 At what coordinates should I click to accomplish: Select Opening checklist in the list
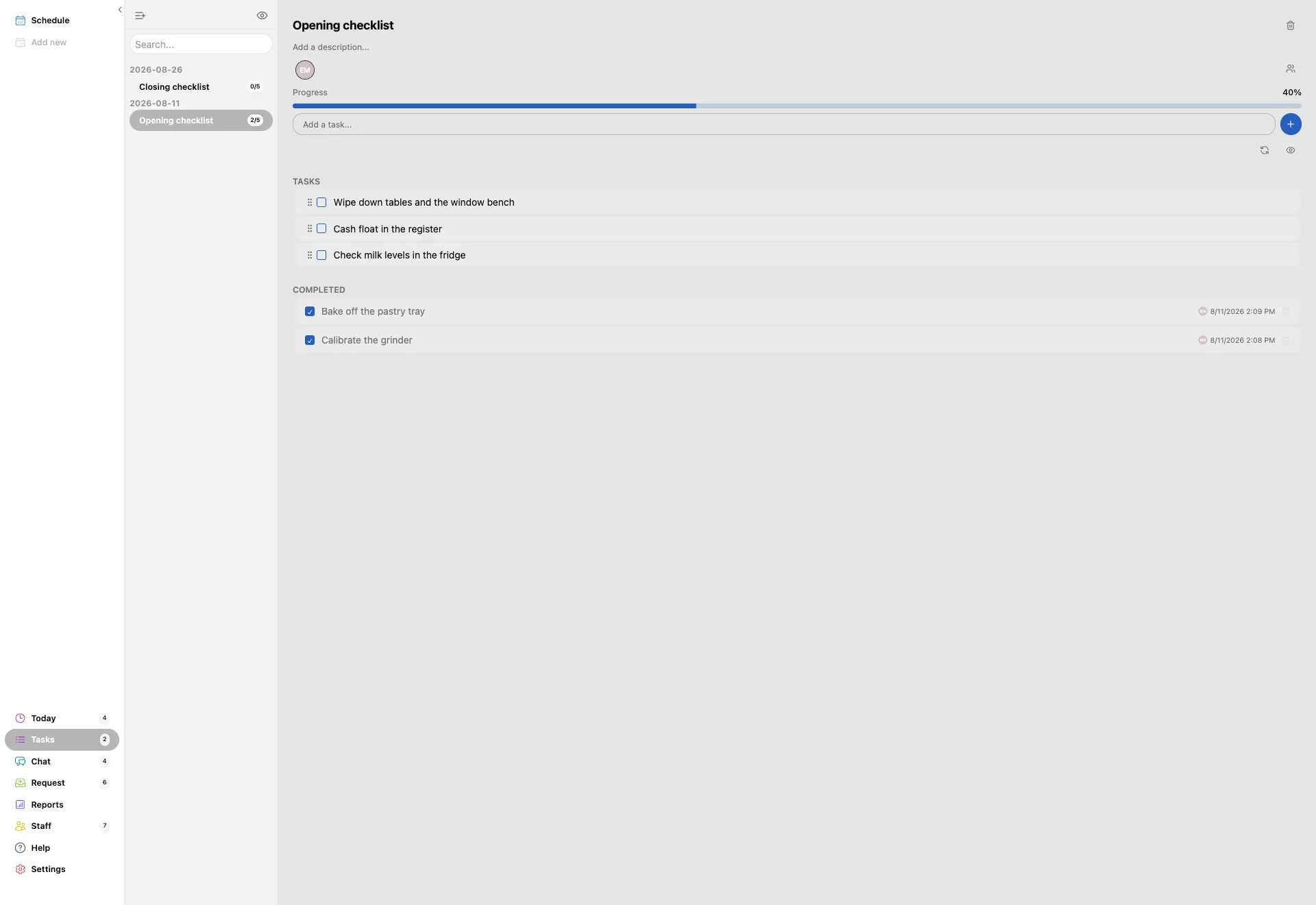tap(201, 121)
